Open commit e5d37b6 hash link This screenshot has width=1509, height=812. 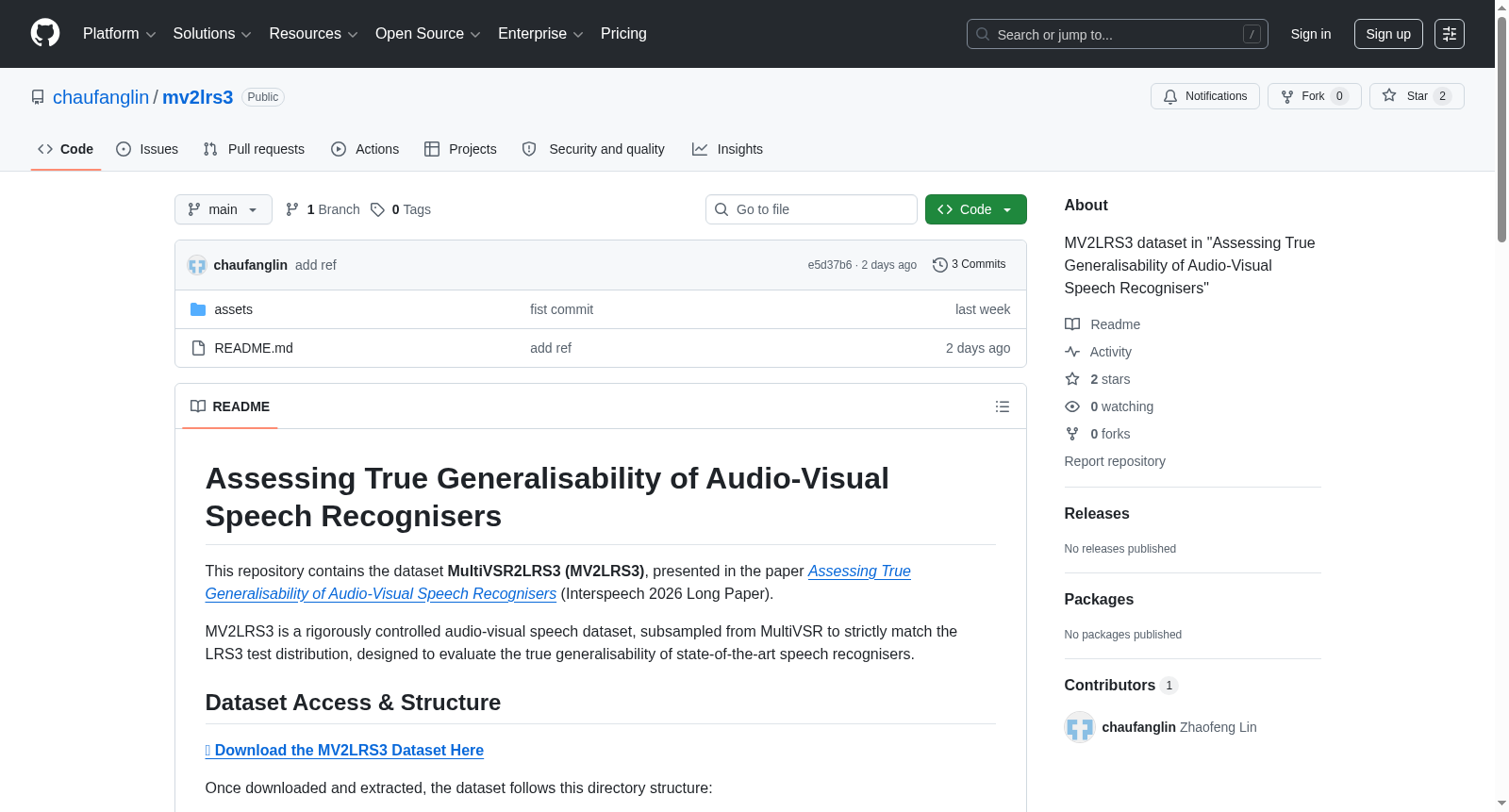point(830,265)
